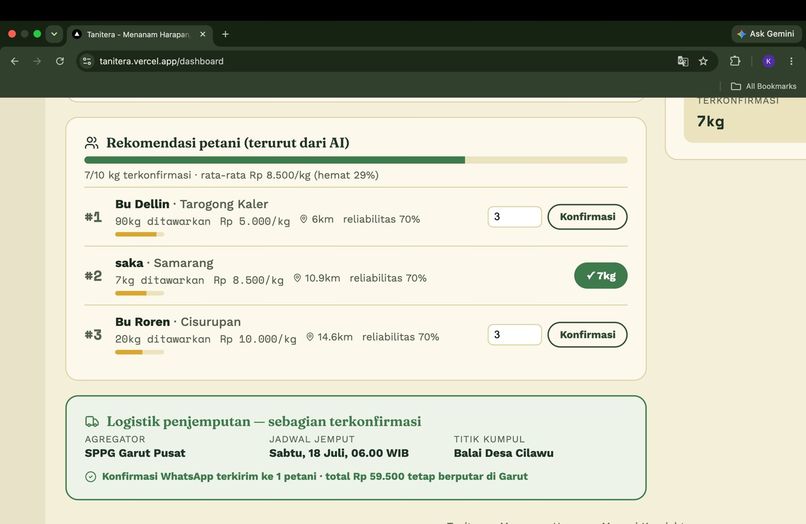
Task: Click the location pin next to 14.6km
Action: tap(310, 337)
